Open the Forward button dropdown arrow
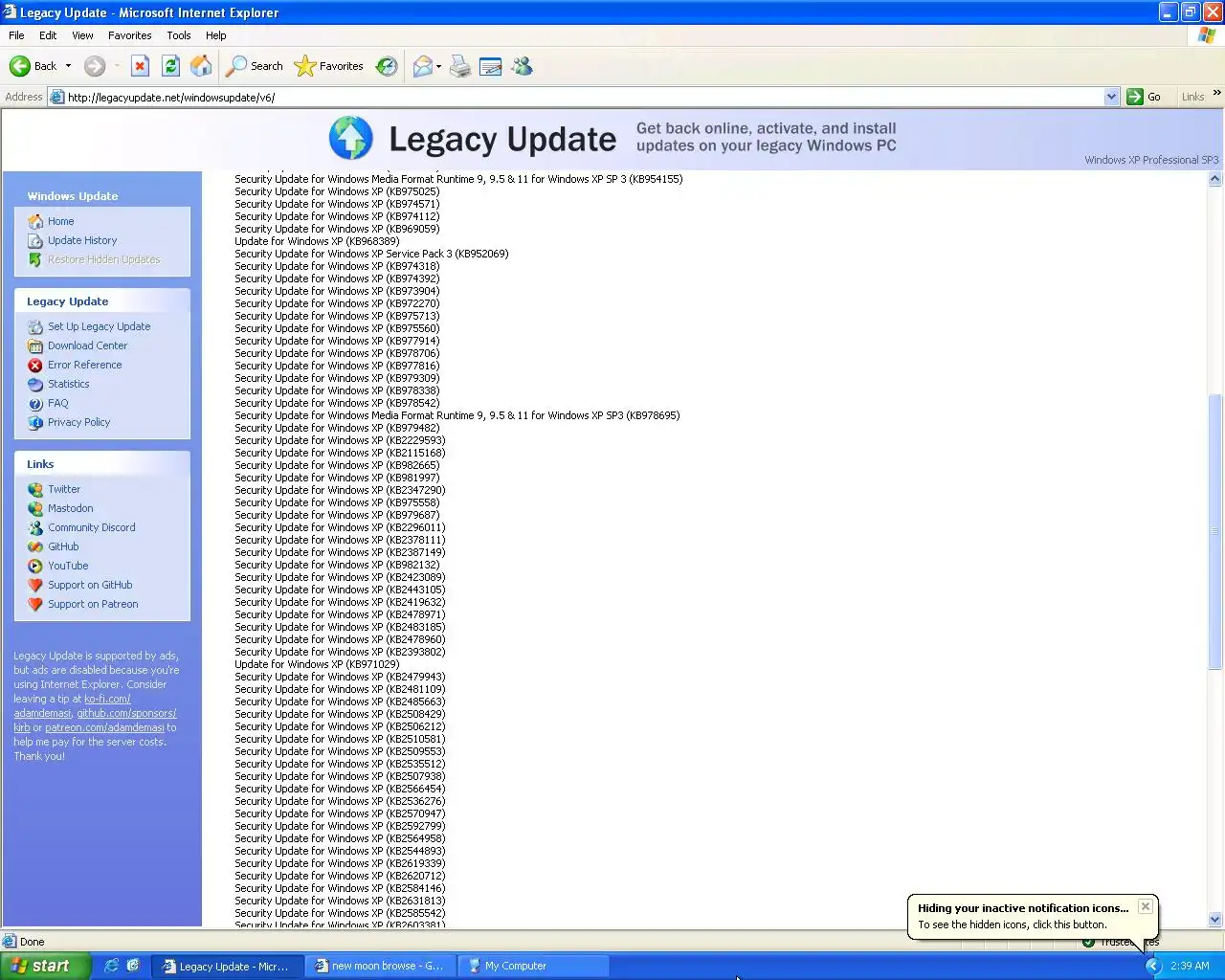This screenshot has width=1225, height=980. (117, 66)
